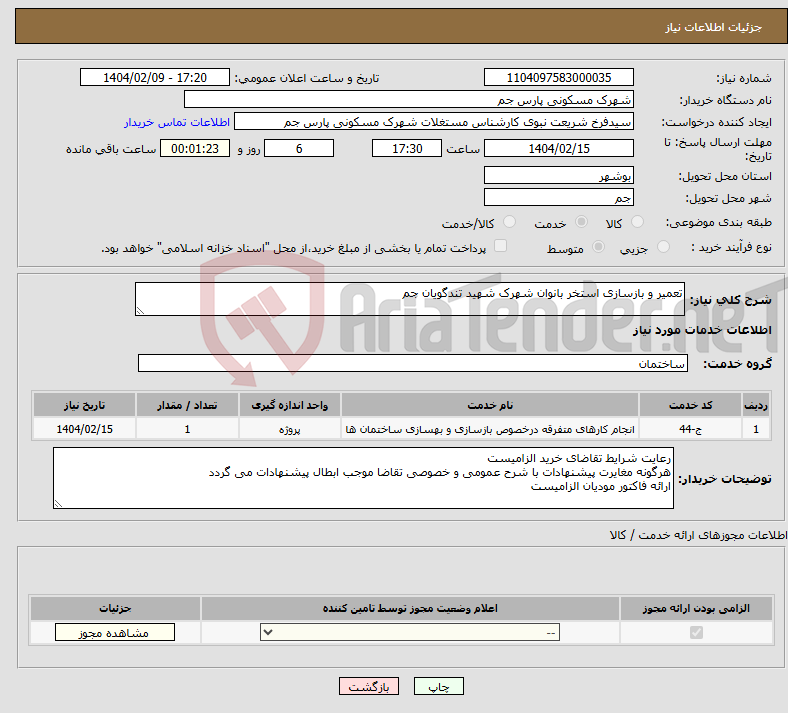The height and width of the screenshot is (713, 788).
Task: Click the اطلاعات مجوزهای ارائه خدمت / کالا heading
Action: (x=699, y=535)
